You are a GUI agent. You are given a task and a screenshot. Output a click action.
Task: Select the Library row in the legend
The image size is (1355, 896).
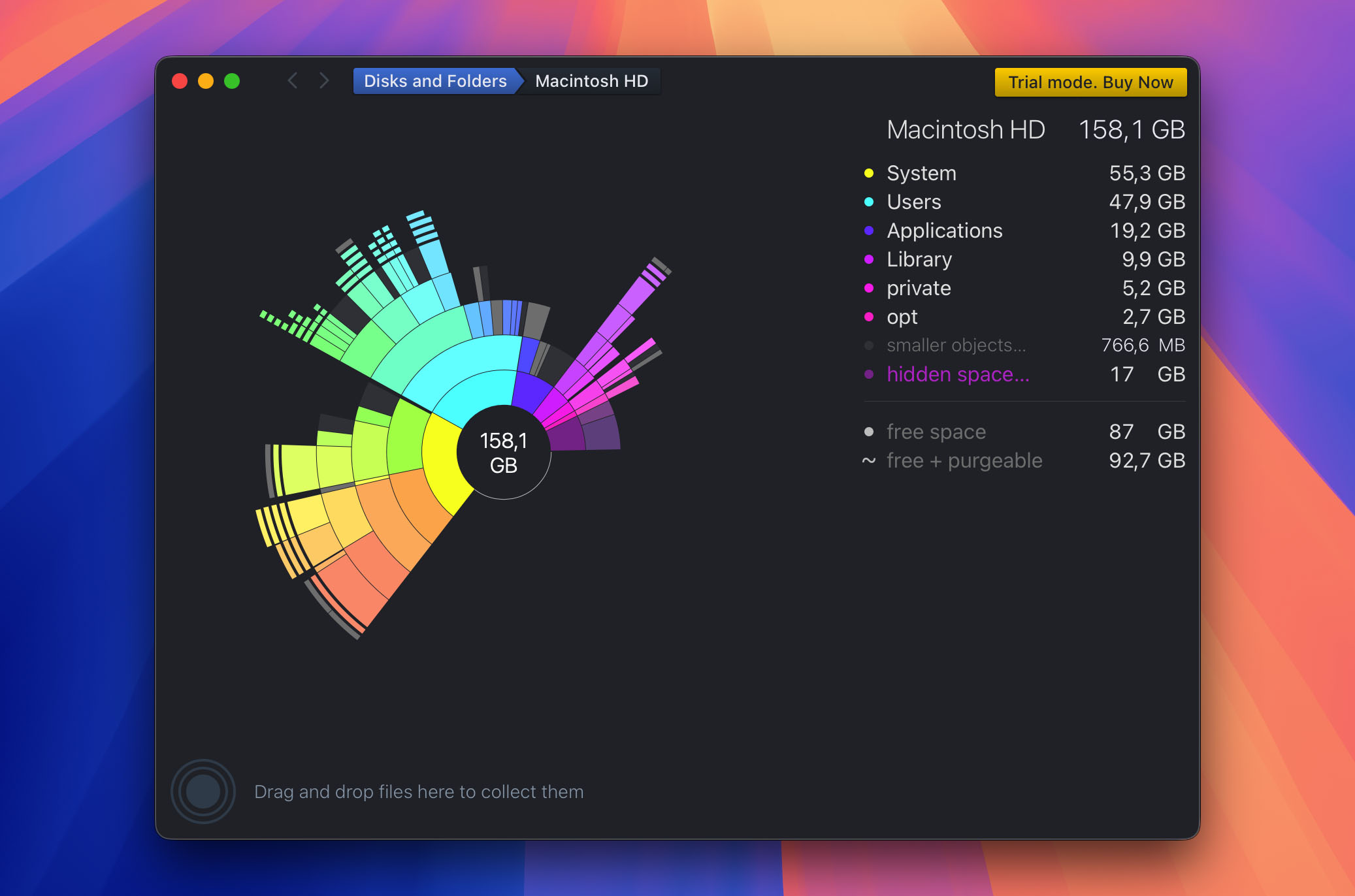click(919, 259)
